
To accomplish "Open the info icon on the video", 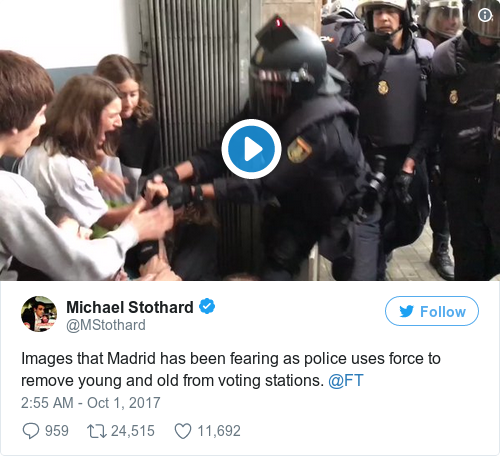I will tap(485, 15).
